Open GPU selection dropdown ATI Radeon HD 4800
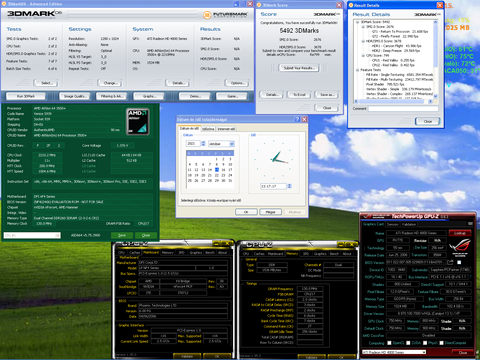 coord(394,352)
